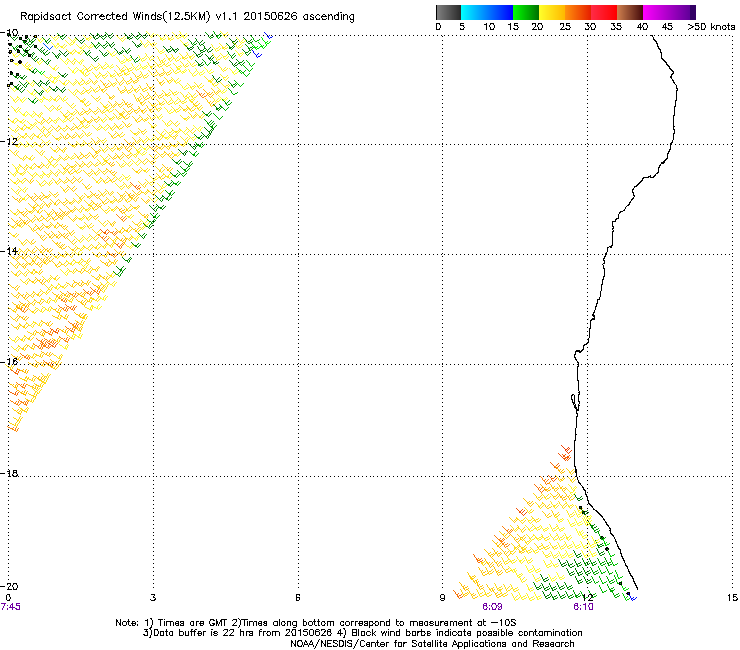Screen dimensions: 740x650
Task: Select the green 15-20 knots color band
Action: pyautogui.click(x=526, y=12)
